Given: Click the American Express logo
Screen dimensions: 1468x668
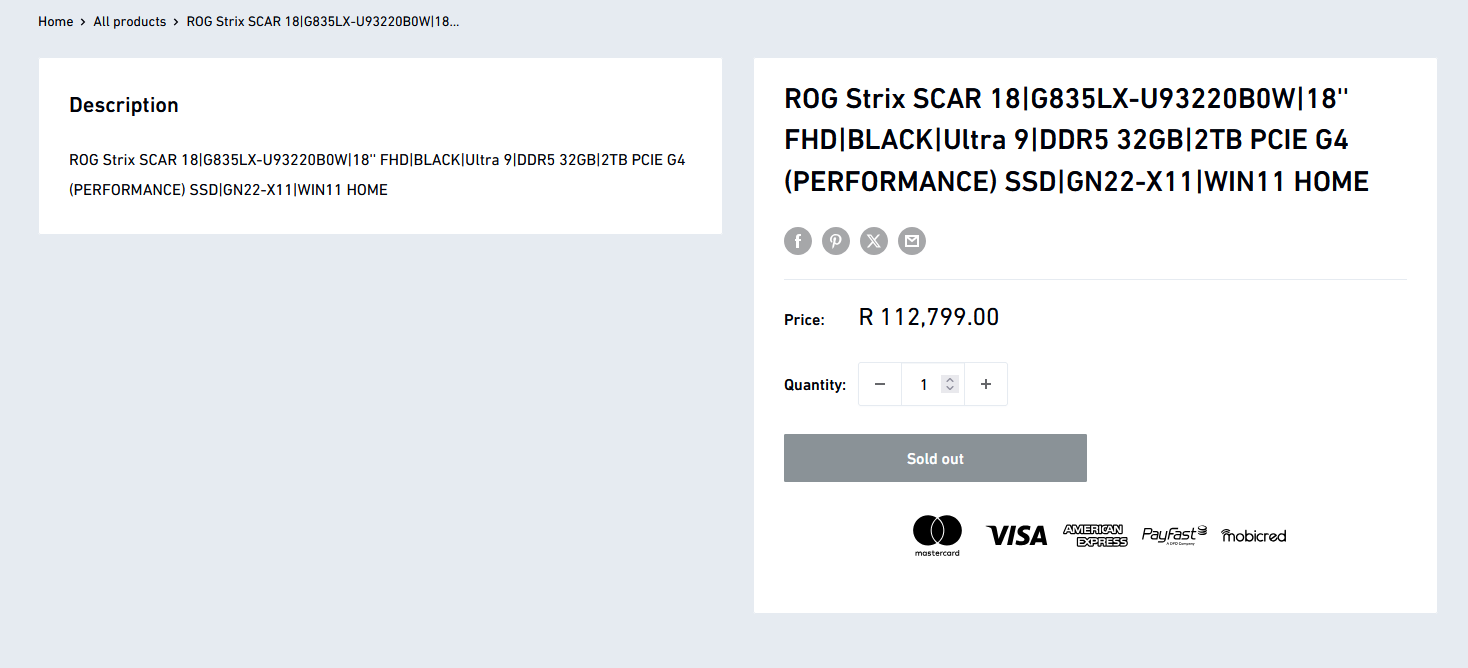Looking at the screenshot, I should (x=1095, y=536).
